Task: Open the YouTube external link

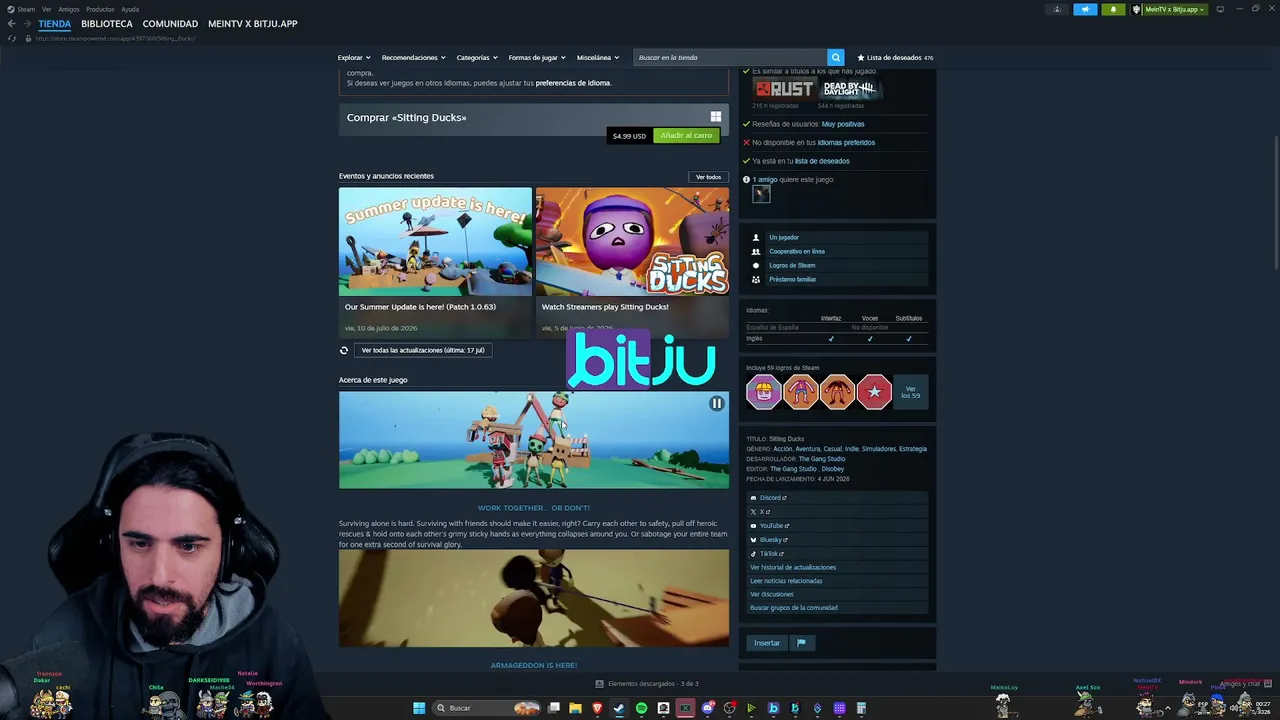Action: pos(772,526)
